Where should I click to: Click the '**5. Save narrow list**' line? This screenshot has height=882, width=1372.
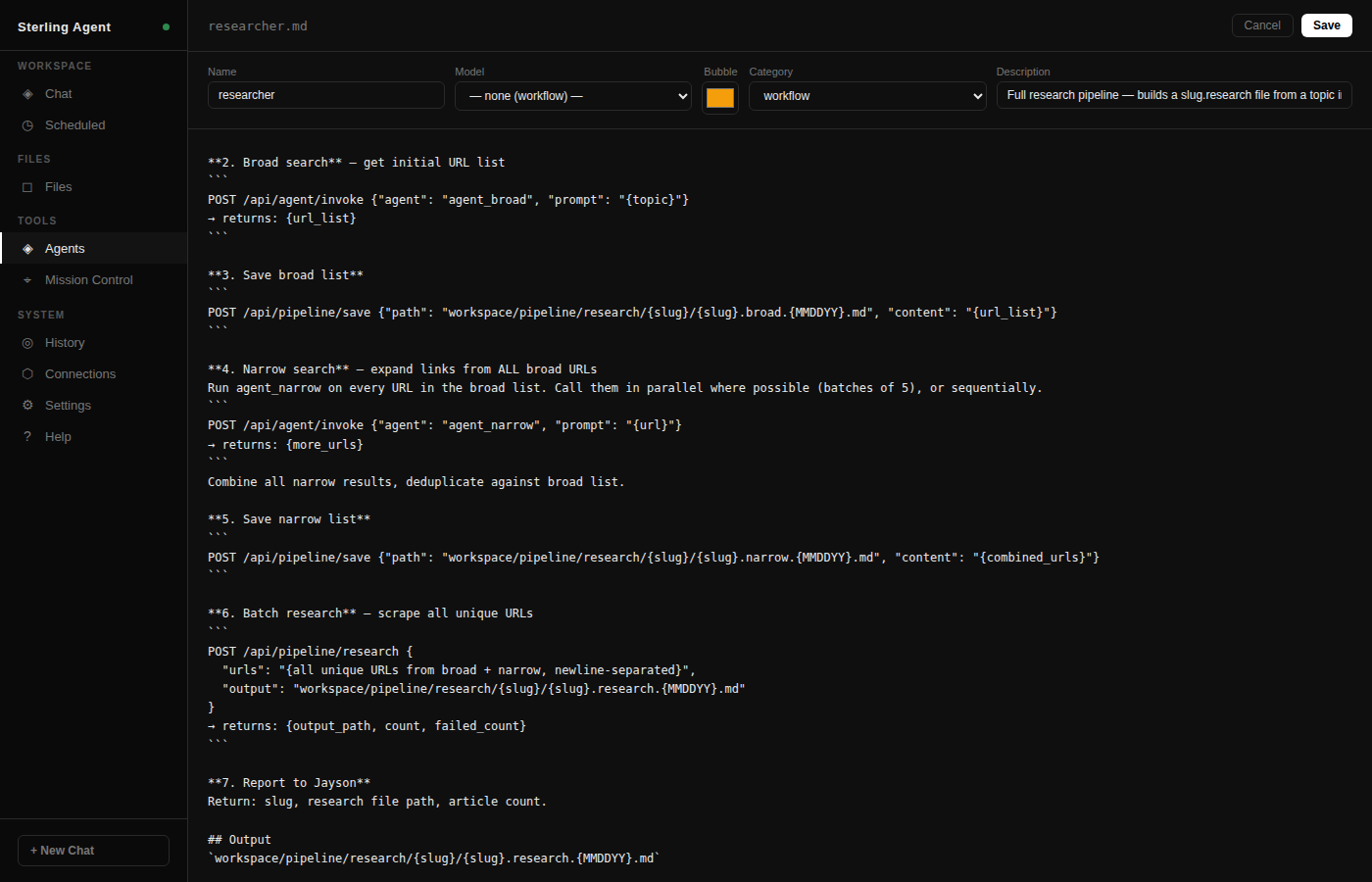289,519
